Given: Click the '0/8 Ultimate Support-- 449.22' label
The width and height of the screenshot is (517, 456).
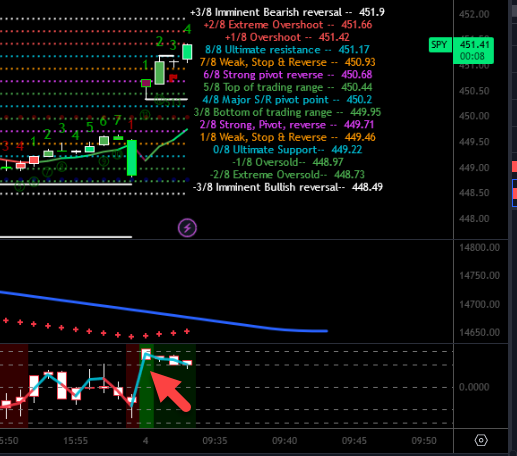Looking at the screenshot, I should 287,149.
